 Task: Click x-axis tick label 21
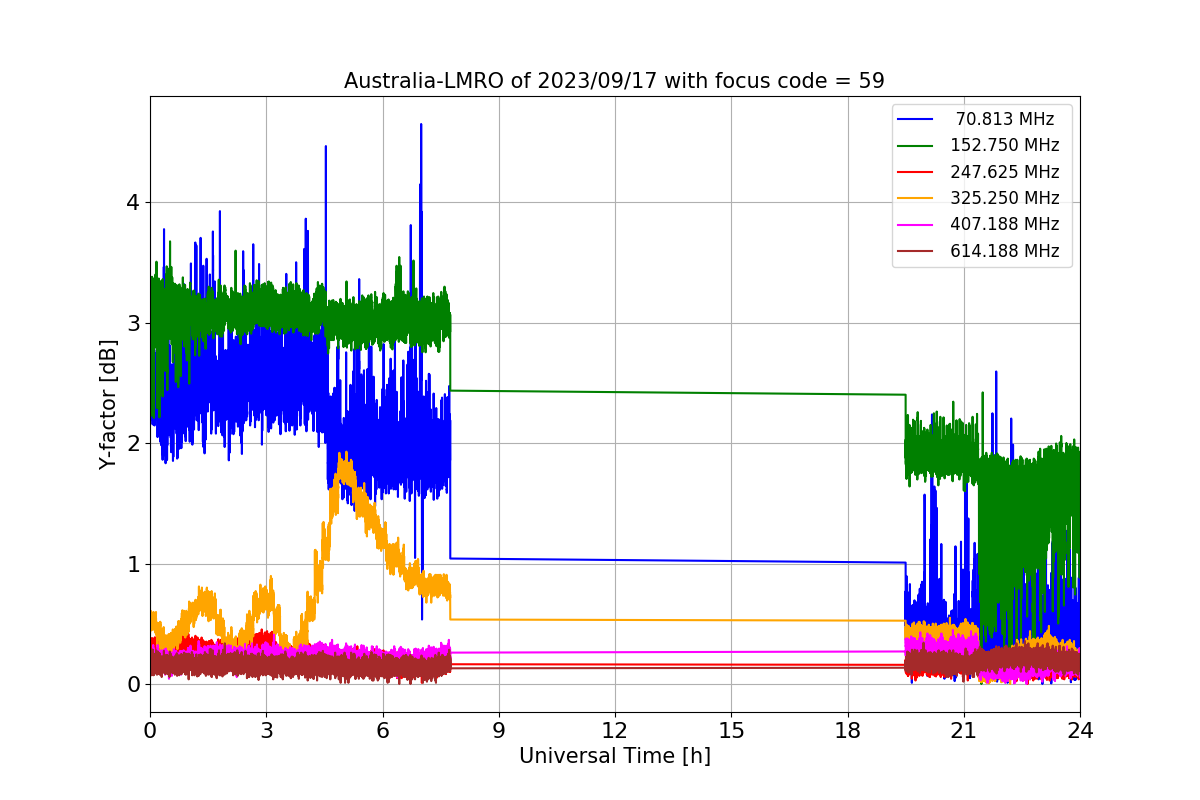click(x=964, y=731)
